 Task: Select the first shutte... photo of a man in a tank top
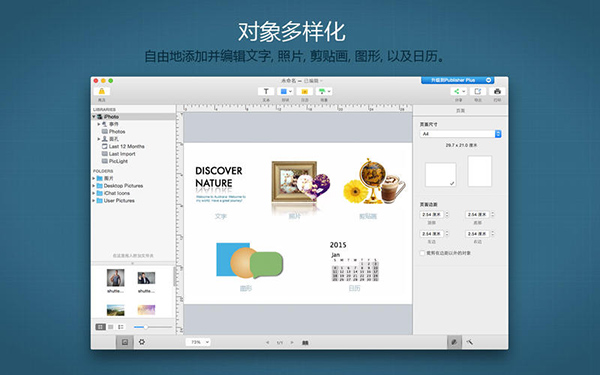tap(116, 278)
